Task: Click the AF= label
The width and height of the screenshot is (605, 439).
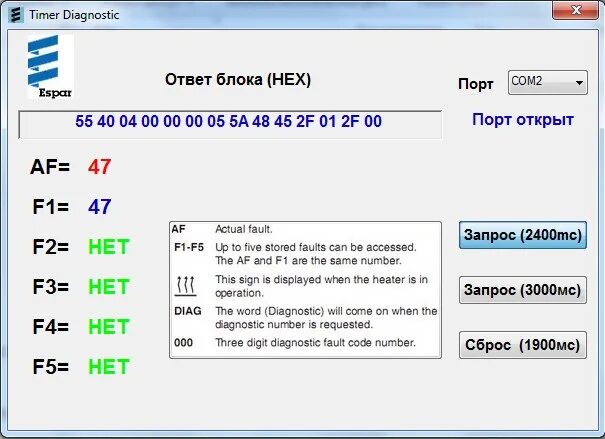Action: 50,167
